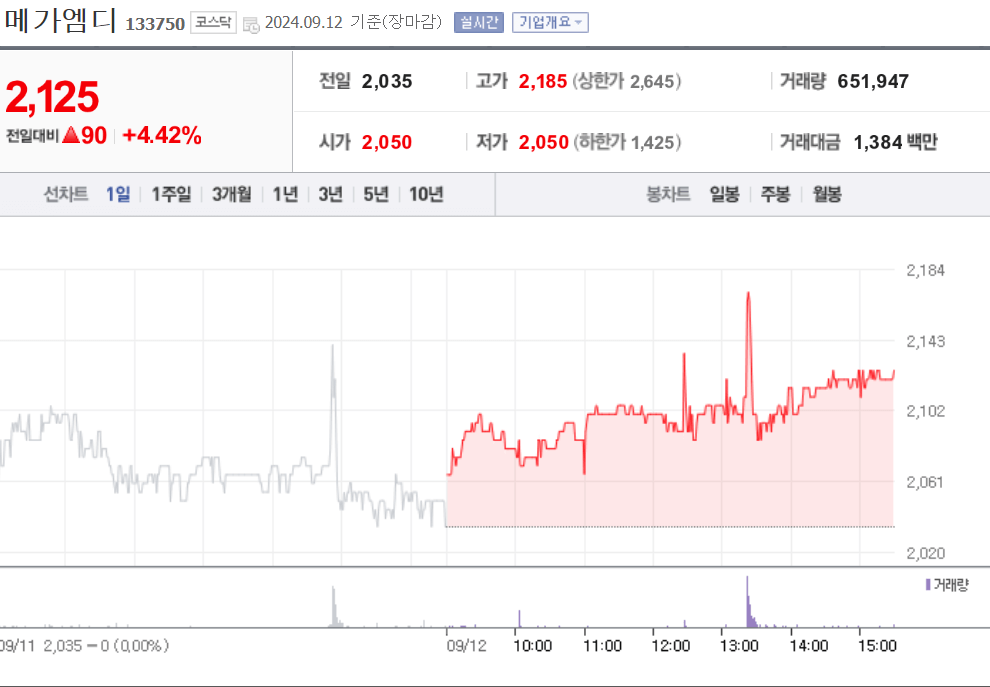
Task: Show the 5년 chart period
Action: (x=376, y=194)
